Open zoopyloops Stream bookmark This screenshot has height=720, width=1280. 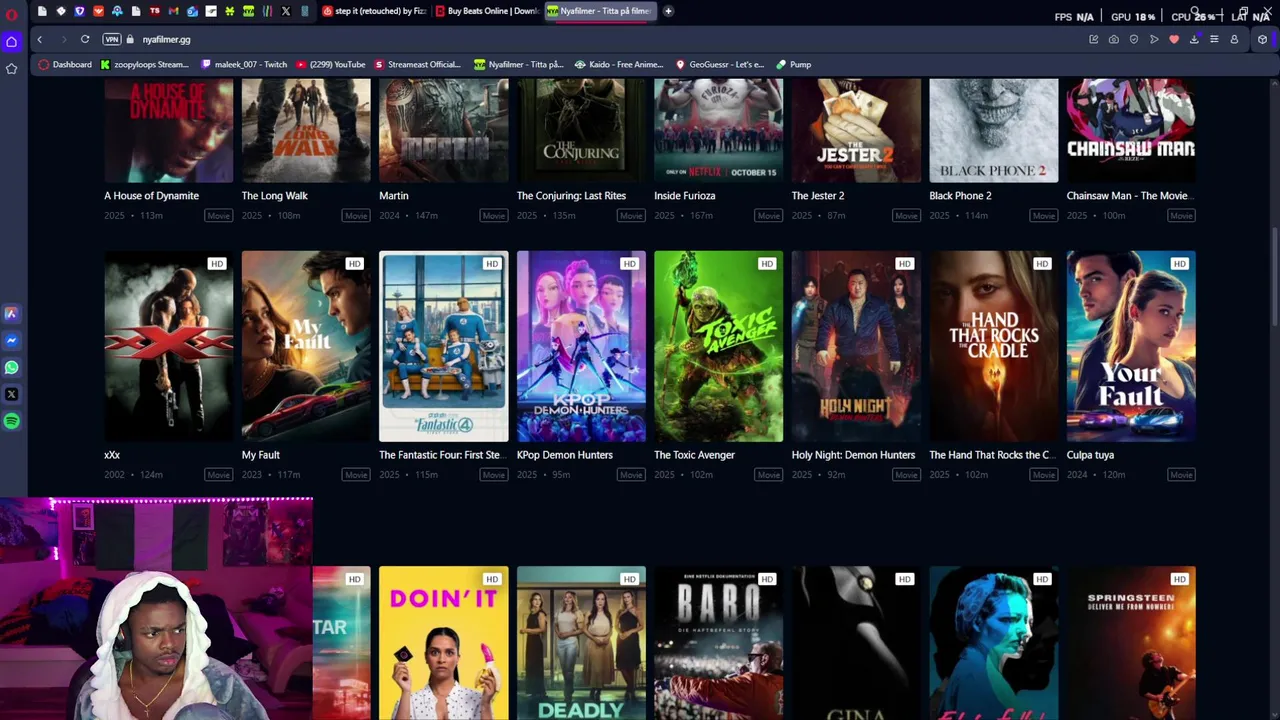point(145,64)
